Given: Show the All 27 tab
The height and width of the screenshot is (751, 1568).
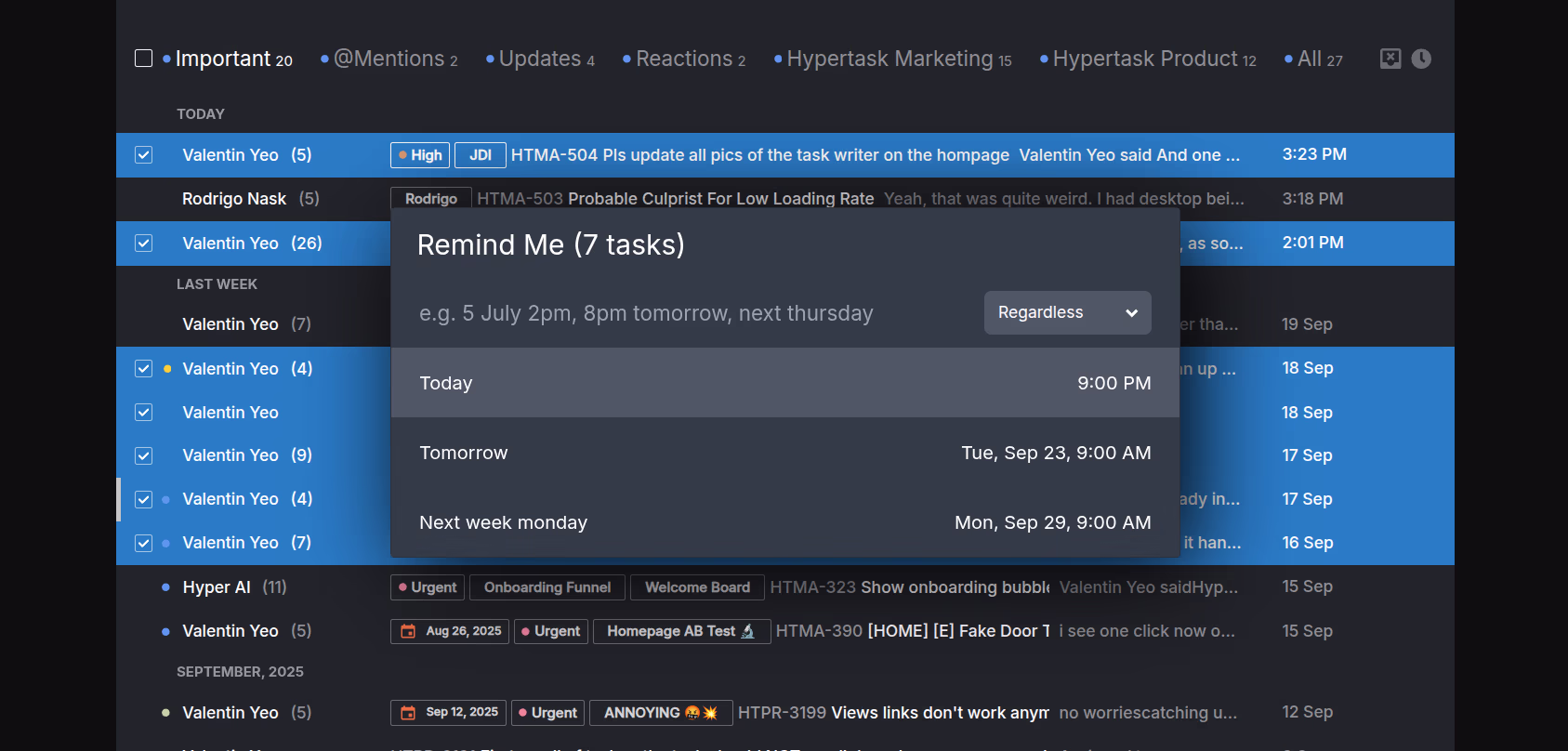Looking at the screenshot, I should coord(1313,59).
